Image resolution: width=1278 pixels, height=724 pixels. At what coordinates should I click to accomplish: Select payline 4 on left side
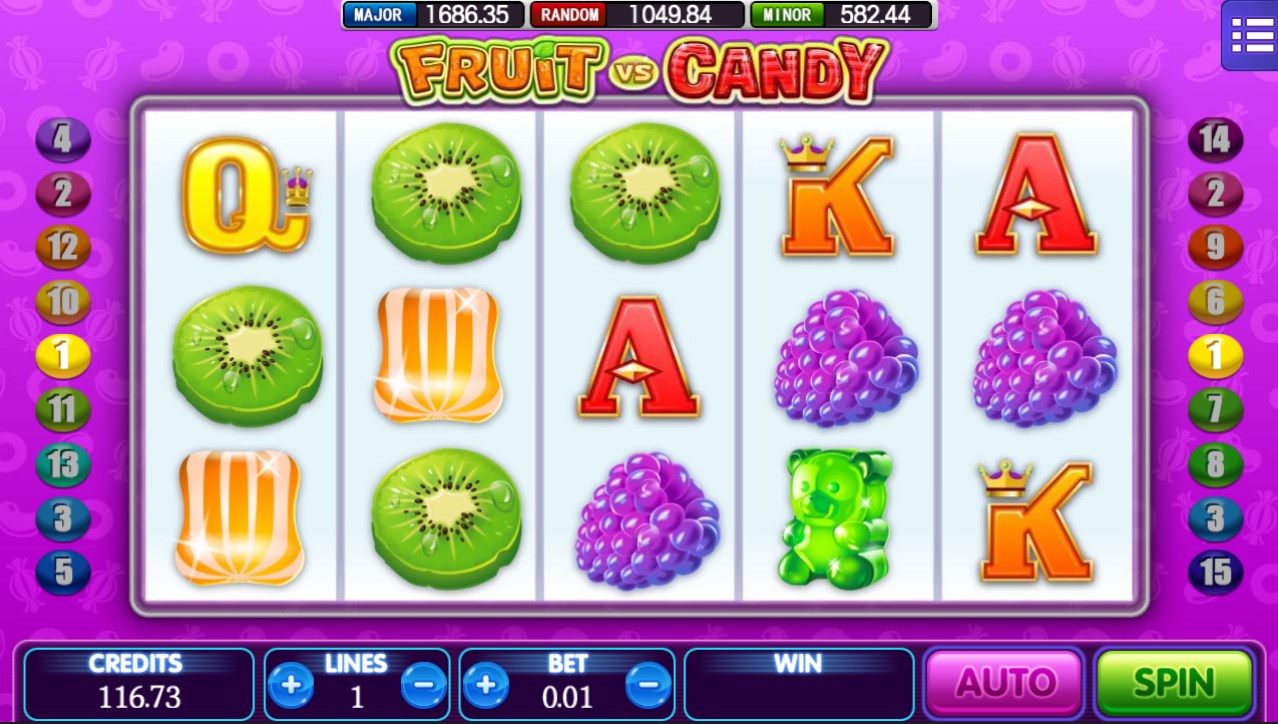click(x=63, y=139)
